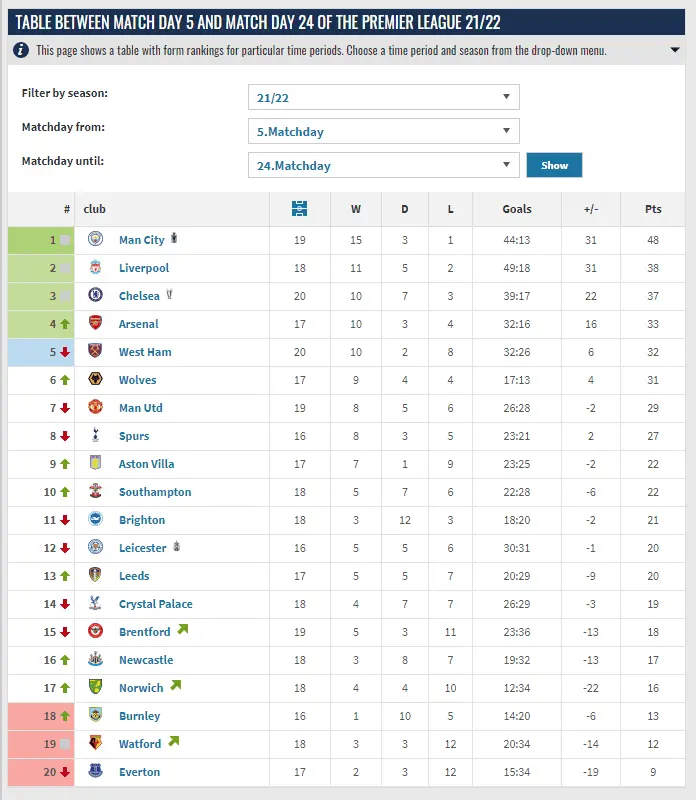
Task: Click the matches played pitch icon header
Action: [299, 209]
